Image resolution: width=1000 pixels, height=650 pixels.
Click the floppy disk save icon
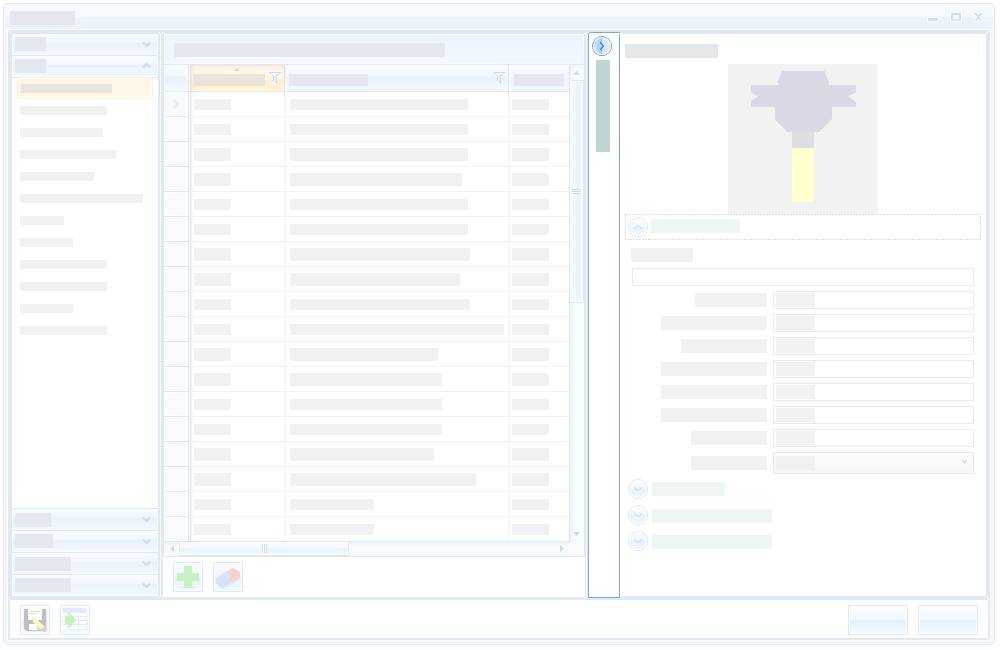click(35, 620)
